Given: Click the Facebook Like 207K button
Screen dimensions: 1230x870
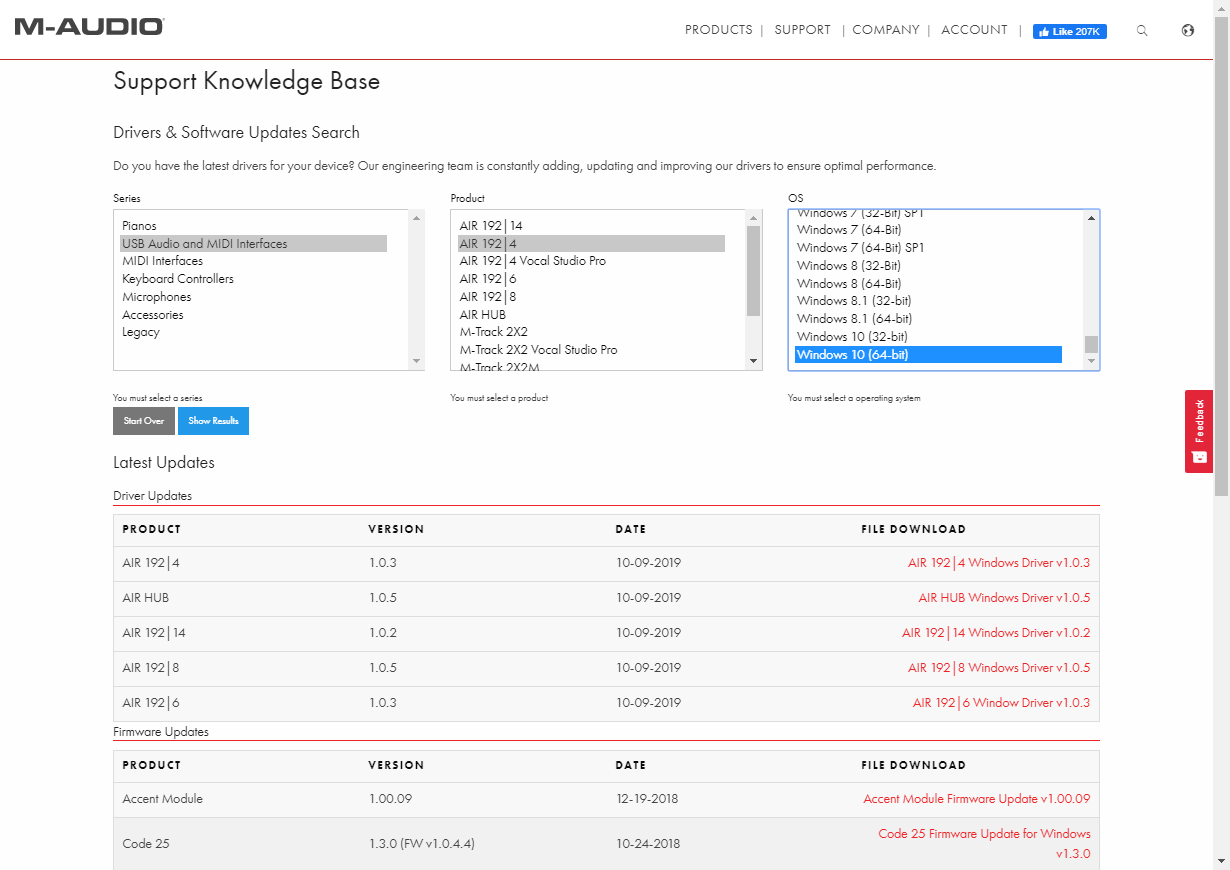Looking at the screenshot, I should (1069, 31).
